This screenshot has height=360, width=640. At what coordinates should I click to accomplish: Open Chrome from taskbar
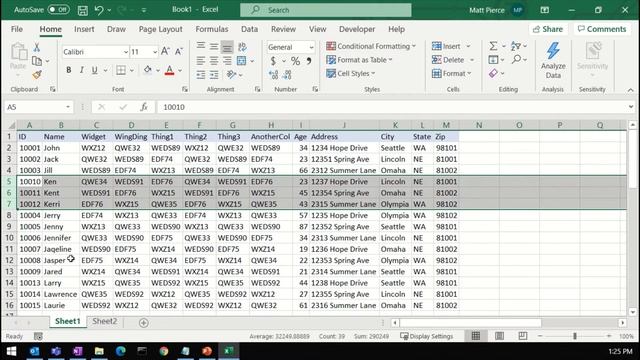pyautogui.click(x=164, y=351)
